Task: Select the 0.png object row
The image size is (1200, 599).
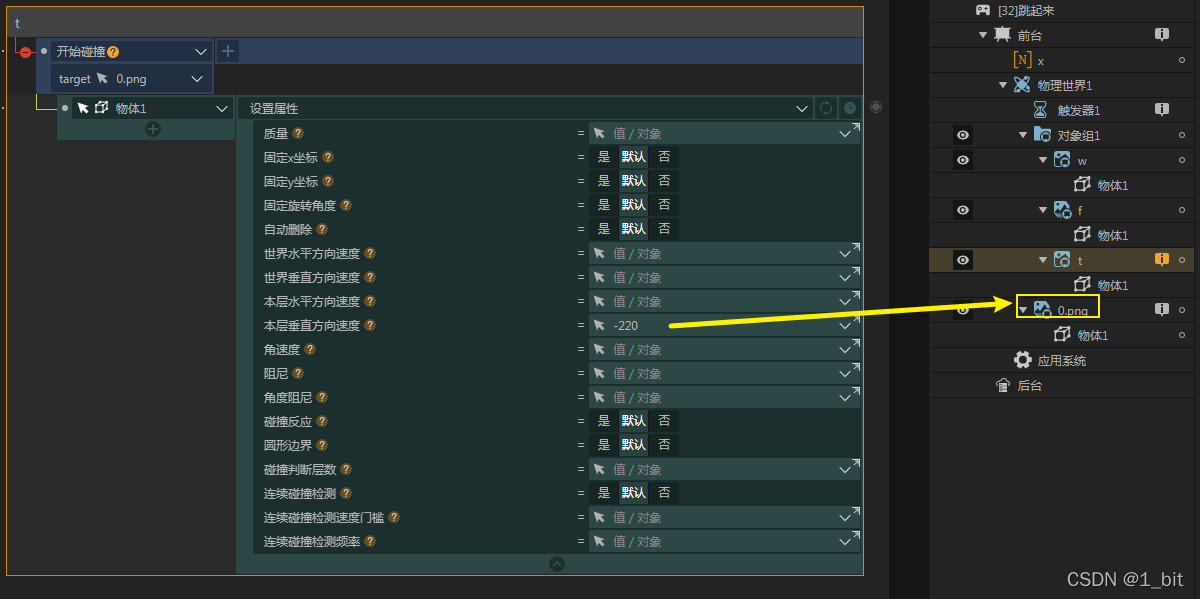Action: tap(1062, 310)
